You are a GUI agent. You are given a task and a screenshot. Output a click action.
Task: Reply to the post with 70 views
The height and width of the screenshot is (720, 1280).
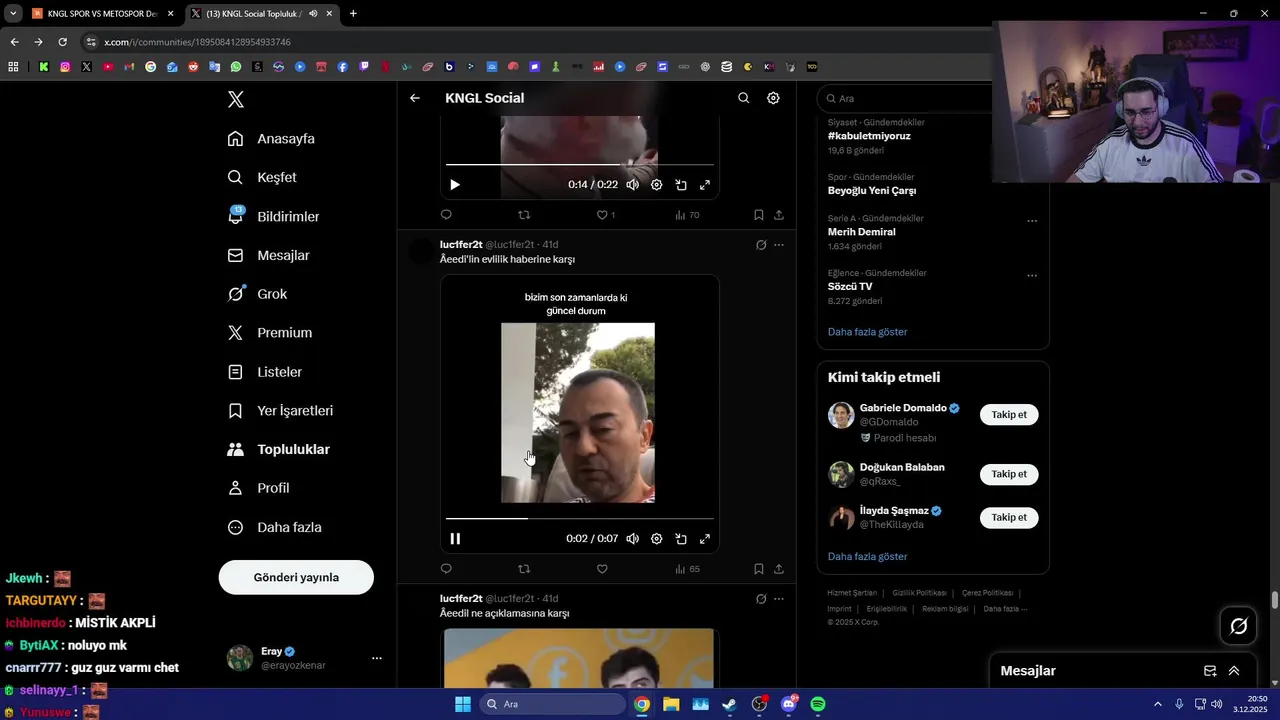pos(446,215)
